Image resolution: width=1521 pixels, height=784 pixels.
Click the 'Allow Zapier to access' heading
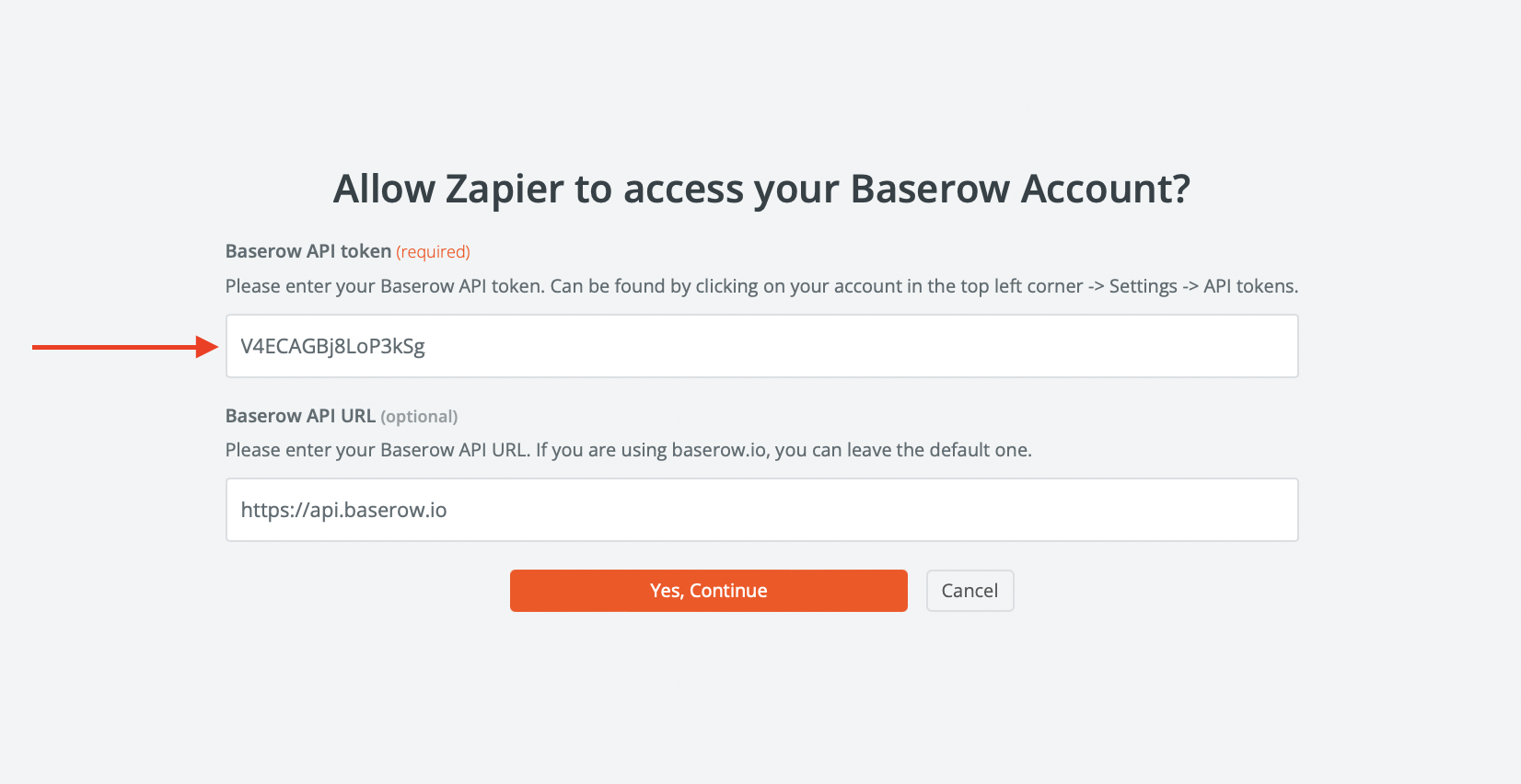point(761,189)
